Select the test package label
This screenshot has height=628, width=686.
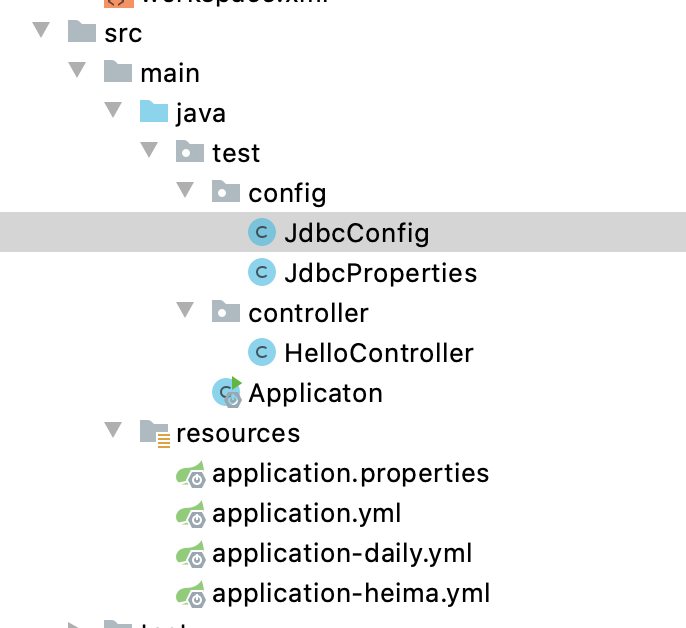(x=236, y=152)
